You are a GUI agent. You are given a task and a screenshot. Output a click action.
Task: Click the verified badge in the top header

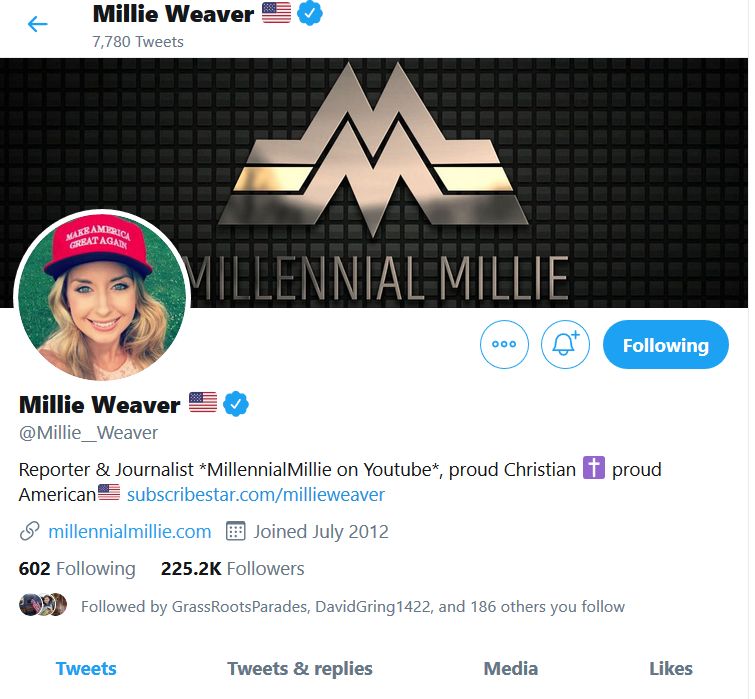[310, 13]
